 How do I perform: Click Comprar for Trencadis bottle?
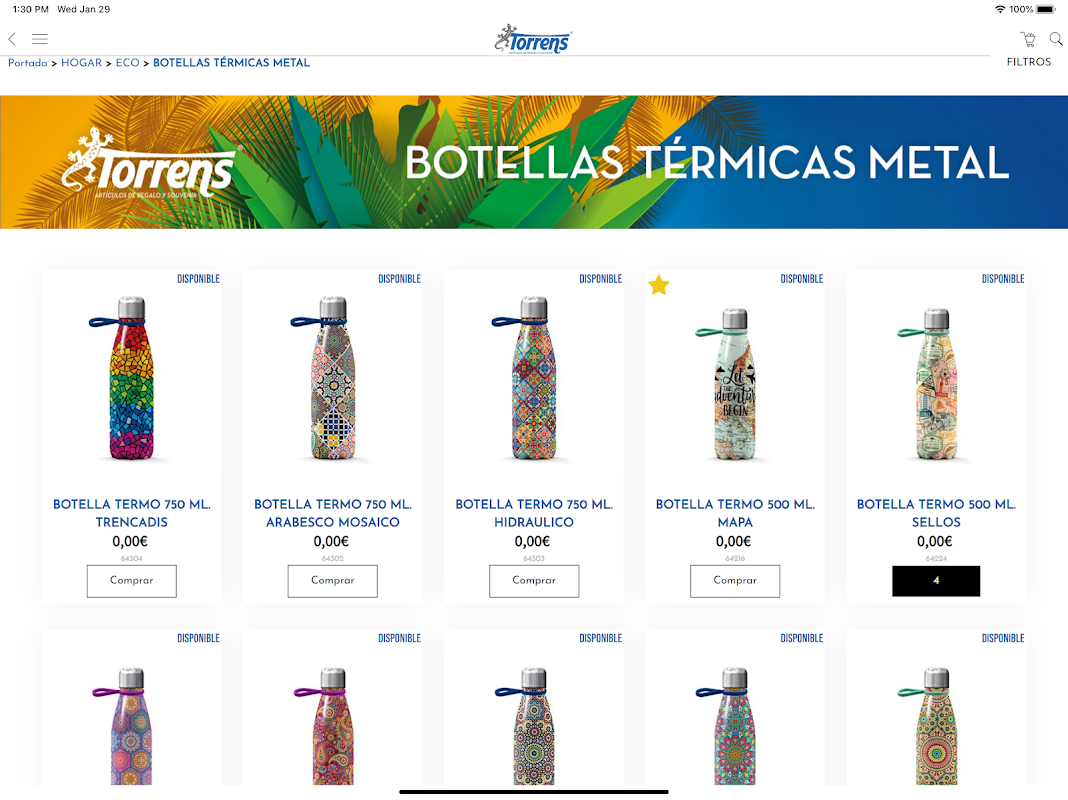click(131, 581)
